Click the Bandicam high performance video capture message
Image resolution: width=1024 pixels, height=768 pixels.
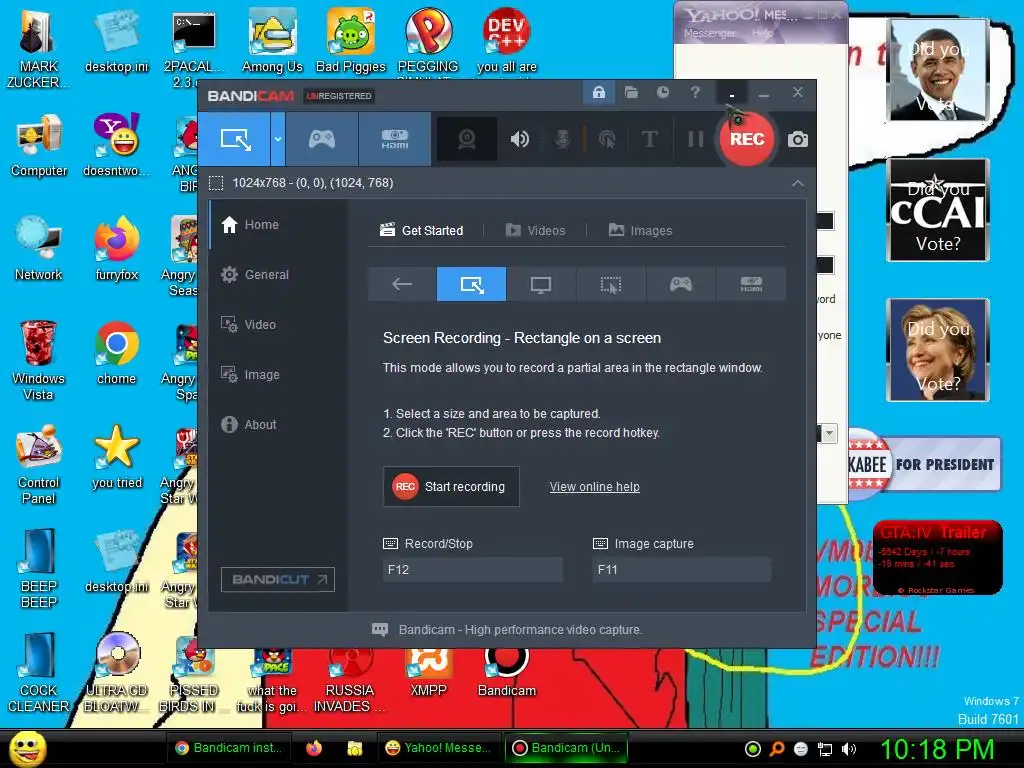(520, 630)
